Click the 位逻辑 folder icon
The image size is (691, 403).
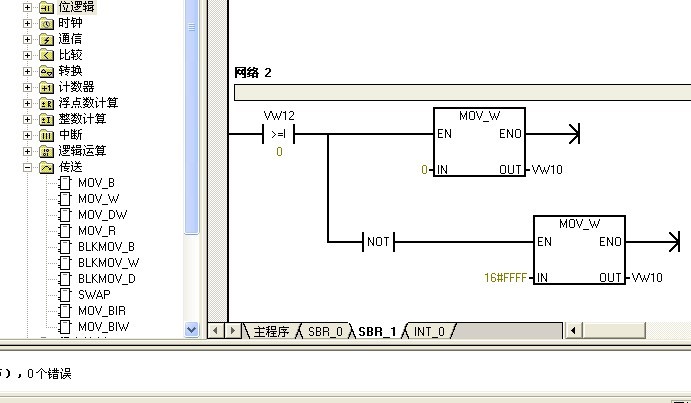pyautogui.click(x=46, y=7)
